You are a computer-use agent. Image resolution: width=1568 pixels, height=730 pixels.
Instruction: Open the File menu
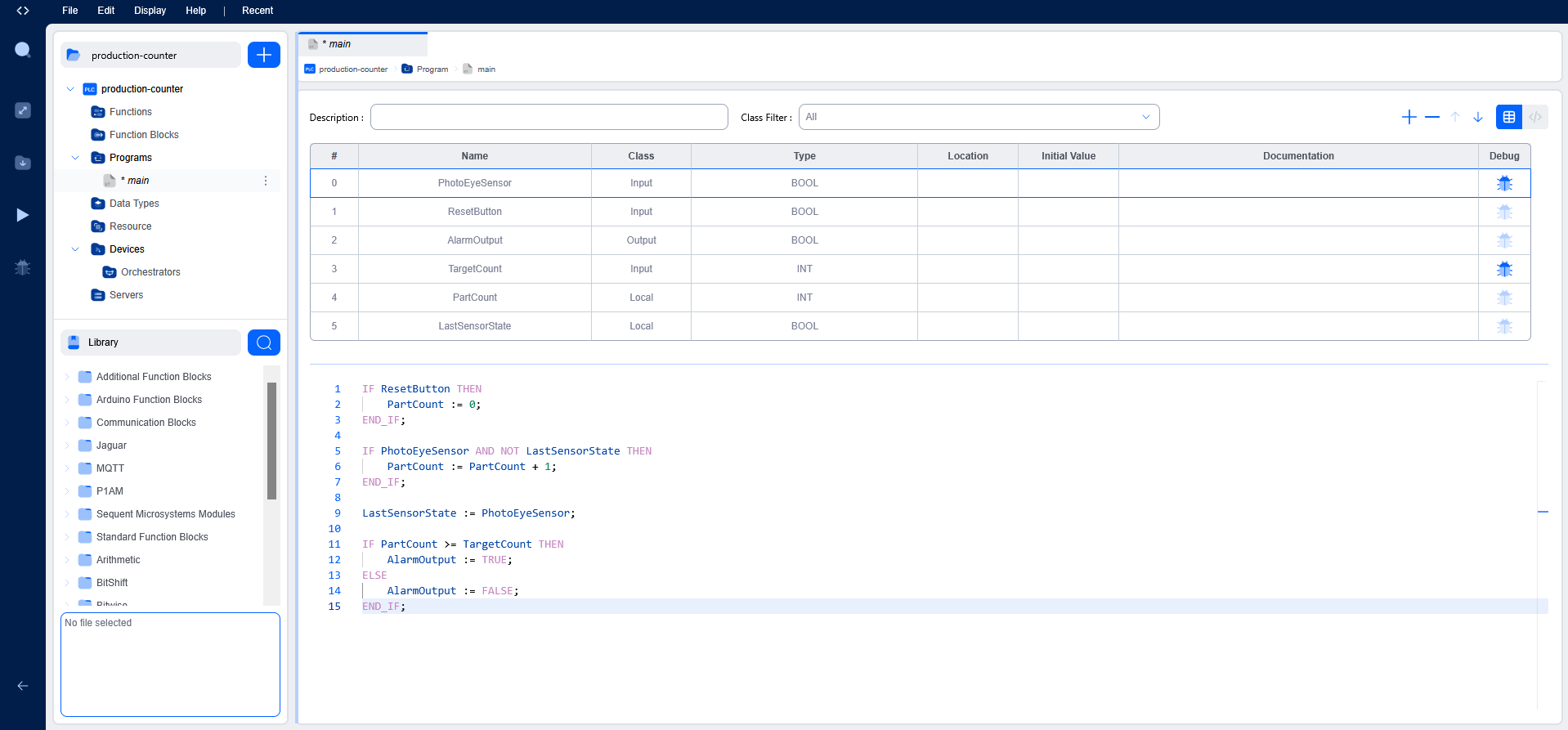[x=70, y=11]
